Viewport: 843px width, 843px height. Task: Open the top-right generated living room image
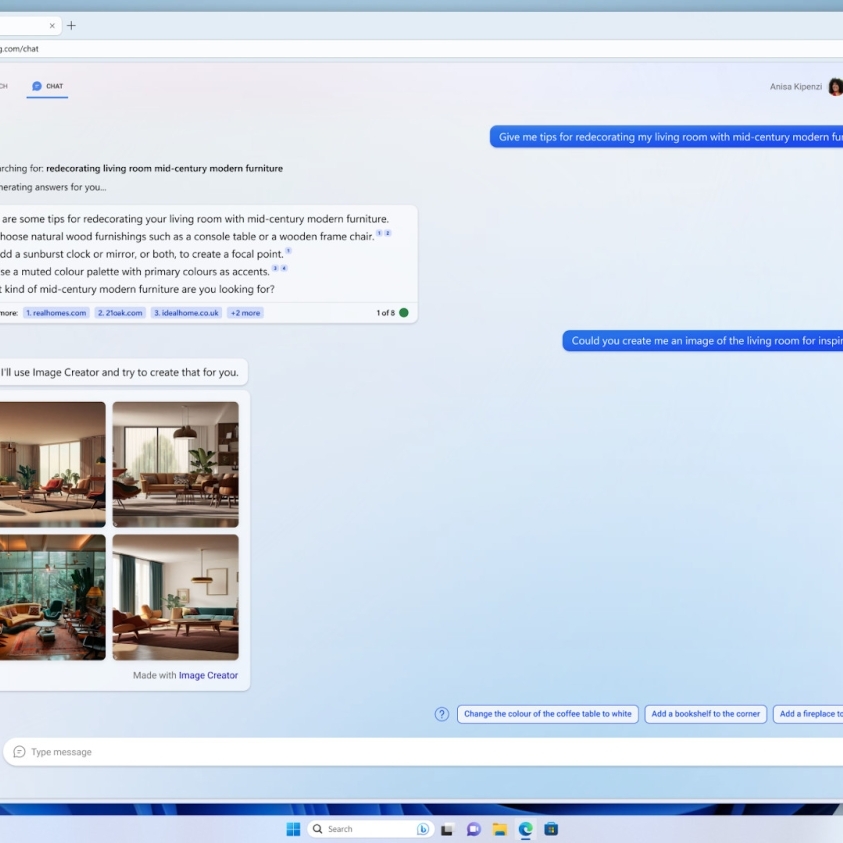coord(175,464)
